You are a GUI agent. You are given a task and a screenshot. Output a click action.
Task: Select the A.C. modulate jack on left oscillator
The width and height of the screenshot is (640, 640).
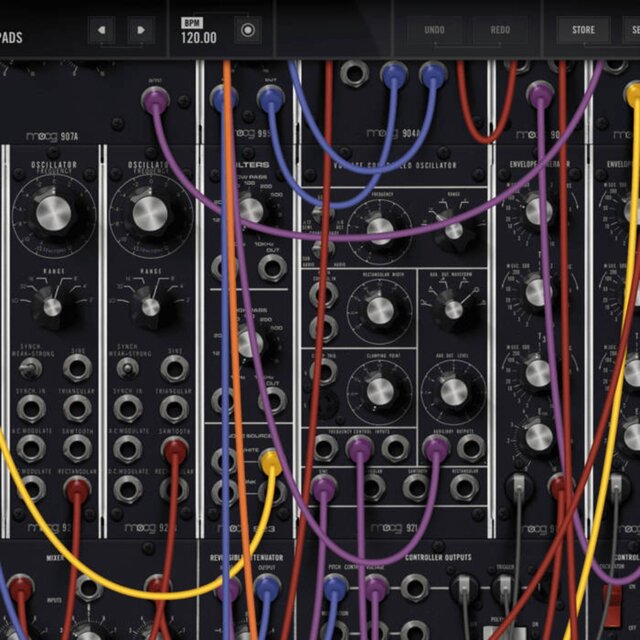[31, 448]
